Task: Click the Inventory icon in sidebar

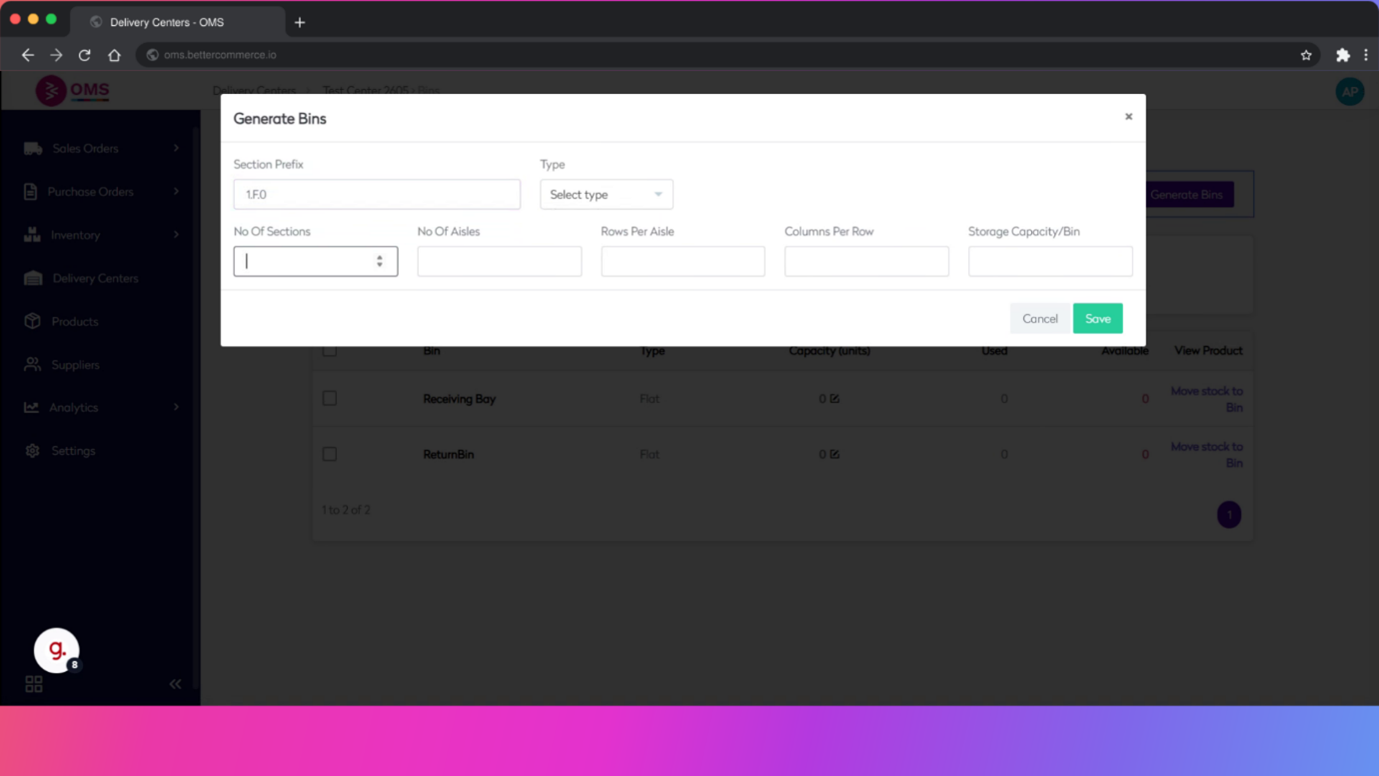Action: click(32, 235)
